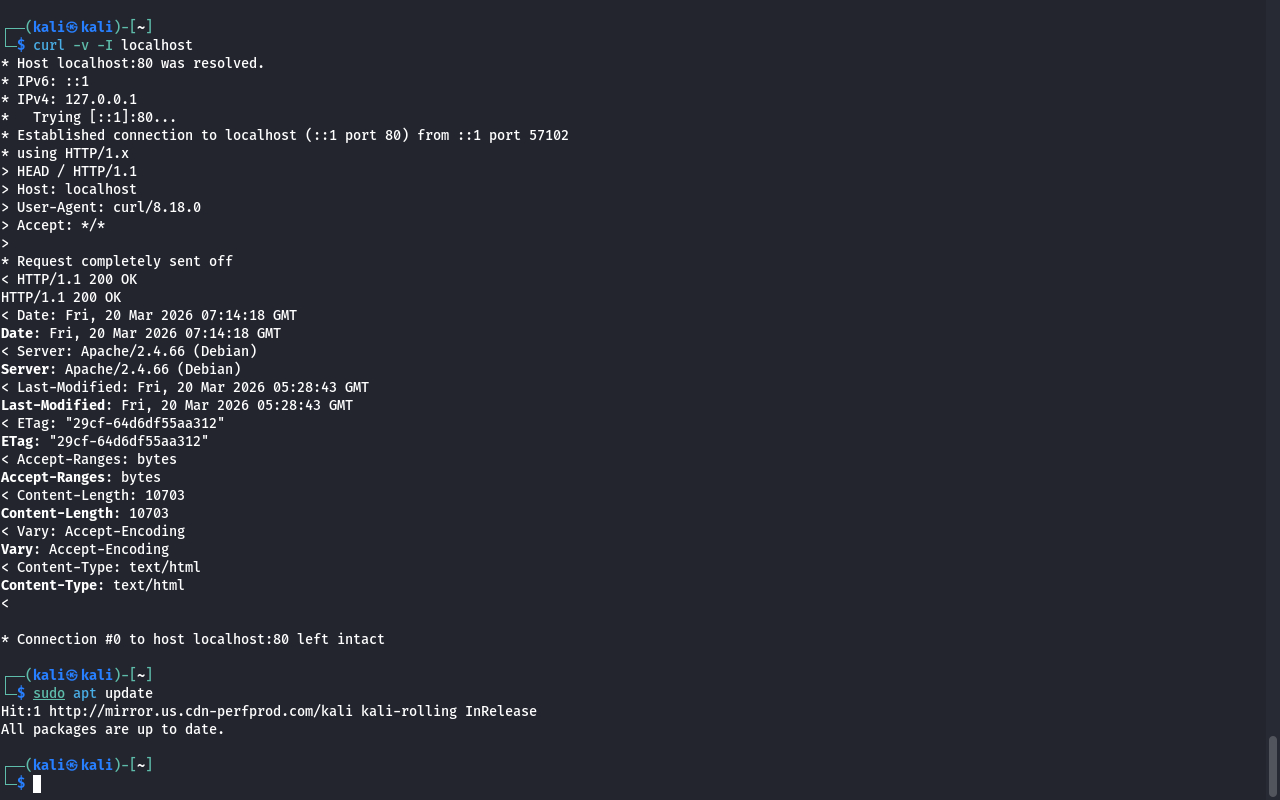Image resolution: width=1280 pixels, height=800 pixels.
Task: Place cursor at the empty bottom prompt
Action: click(37, 784)
